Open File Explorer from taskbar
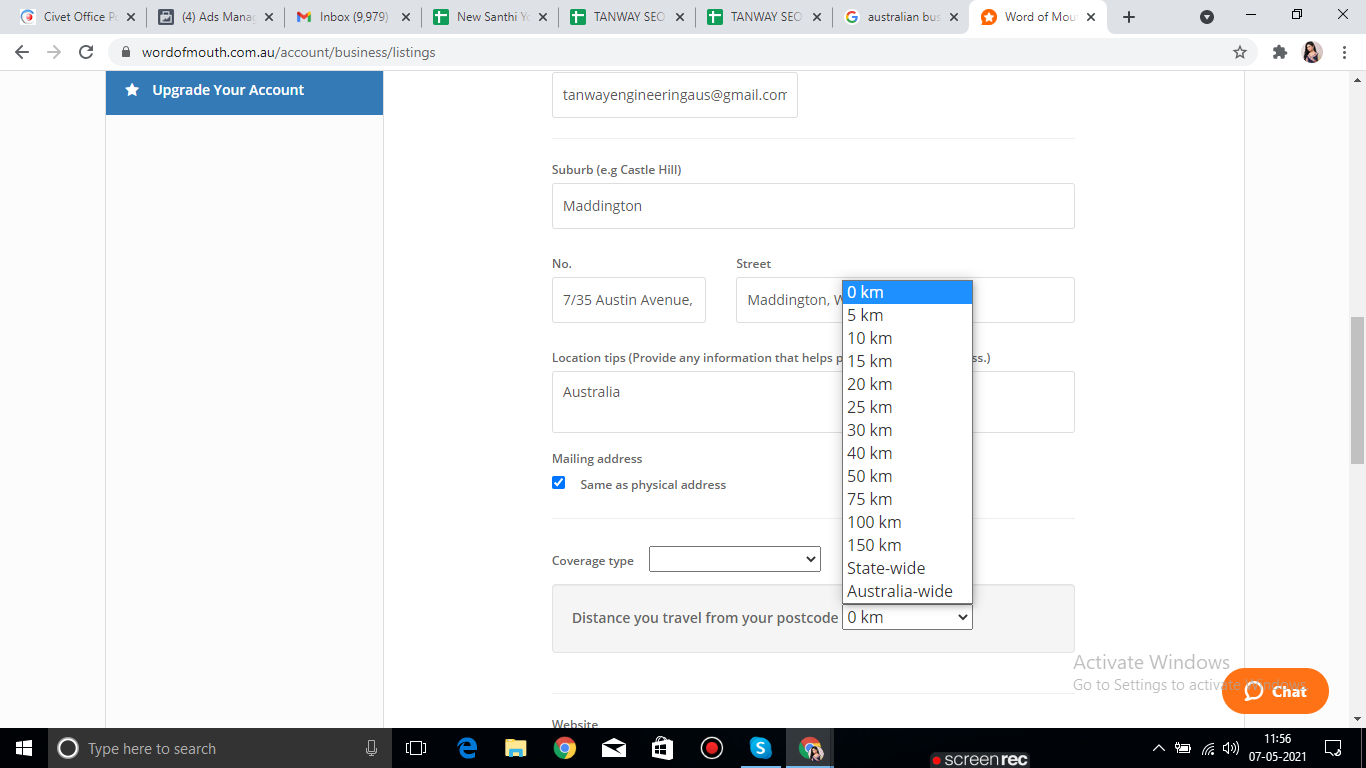Screen dimensions: 1366x768 pos(516,748)
